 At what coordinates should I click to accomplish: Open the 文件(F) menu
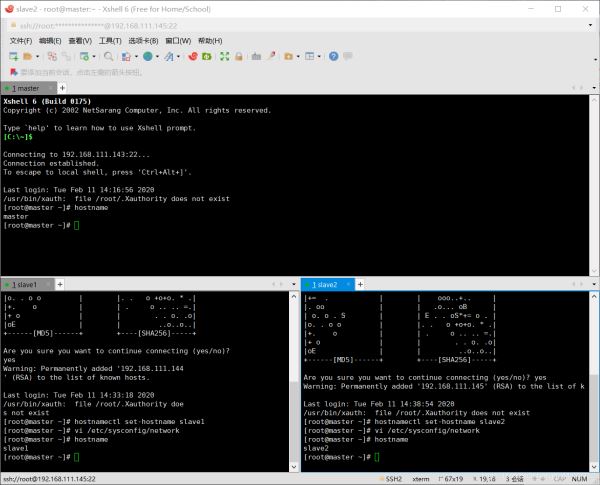click(21, 41)
